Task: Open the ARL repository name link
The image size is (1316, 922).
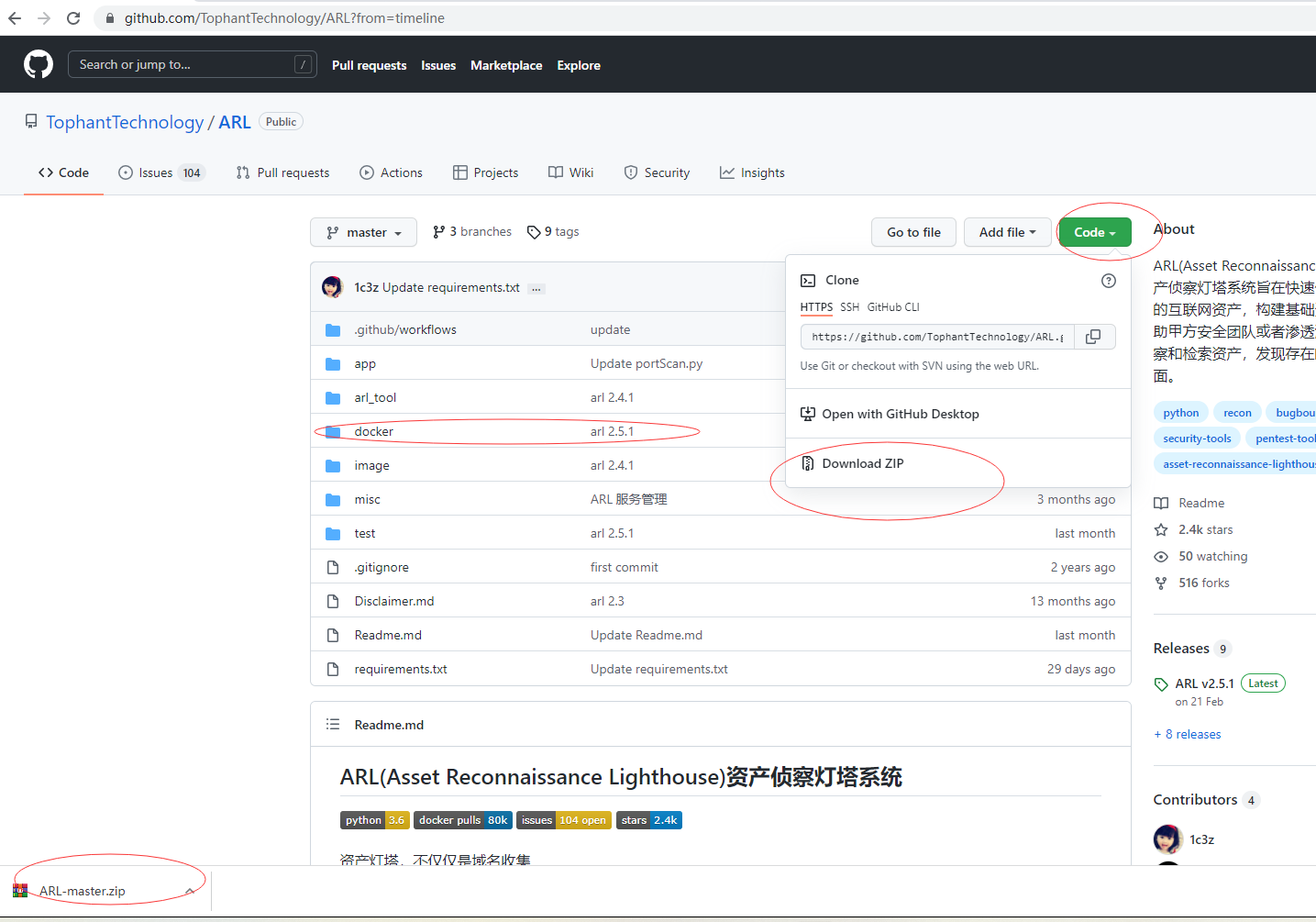Action: (x=235, y=122)
